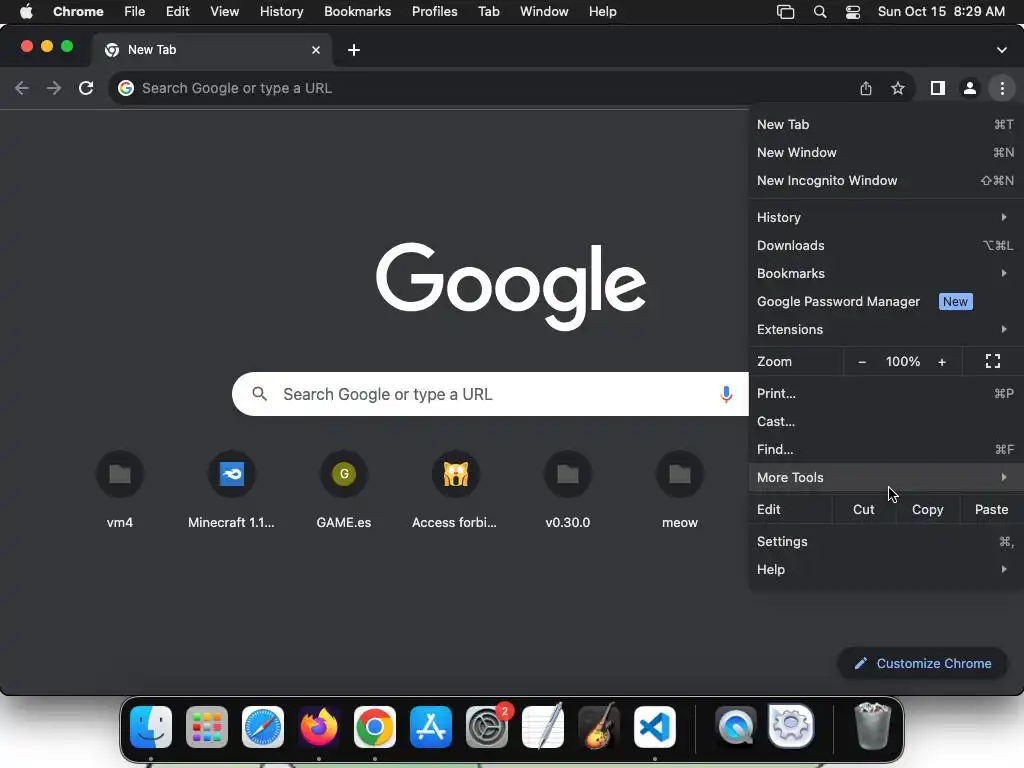
Task: Open the side panel icon
Action: tap(938, 88)
